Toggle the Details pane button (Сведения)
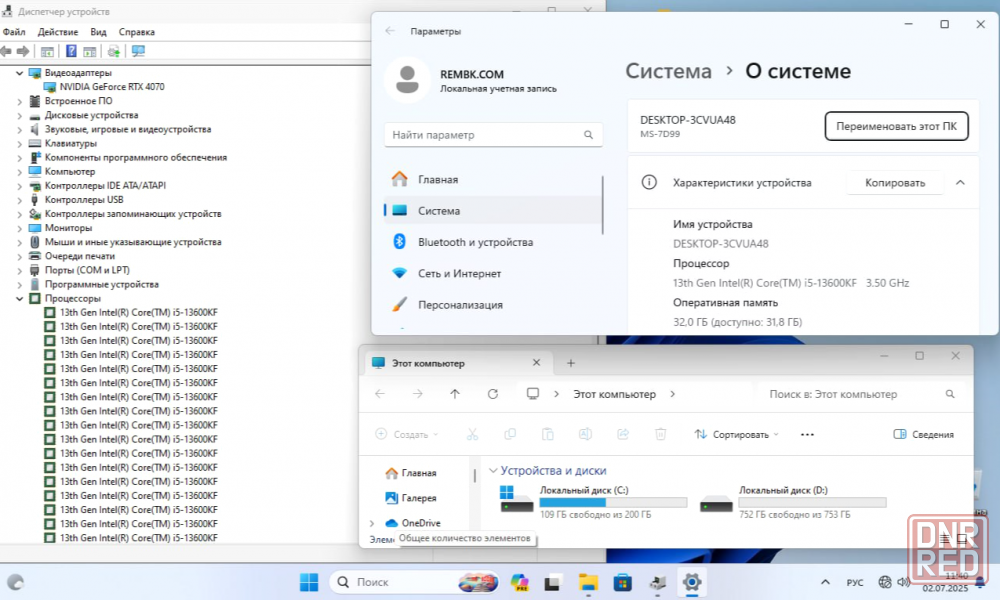 [x=923, y=435]
